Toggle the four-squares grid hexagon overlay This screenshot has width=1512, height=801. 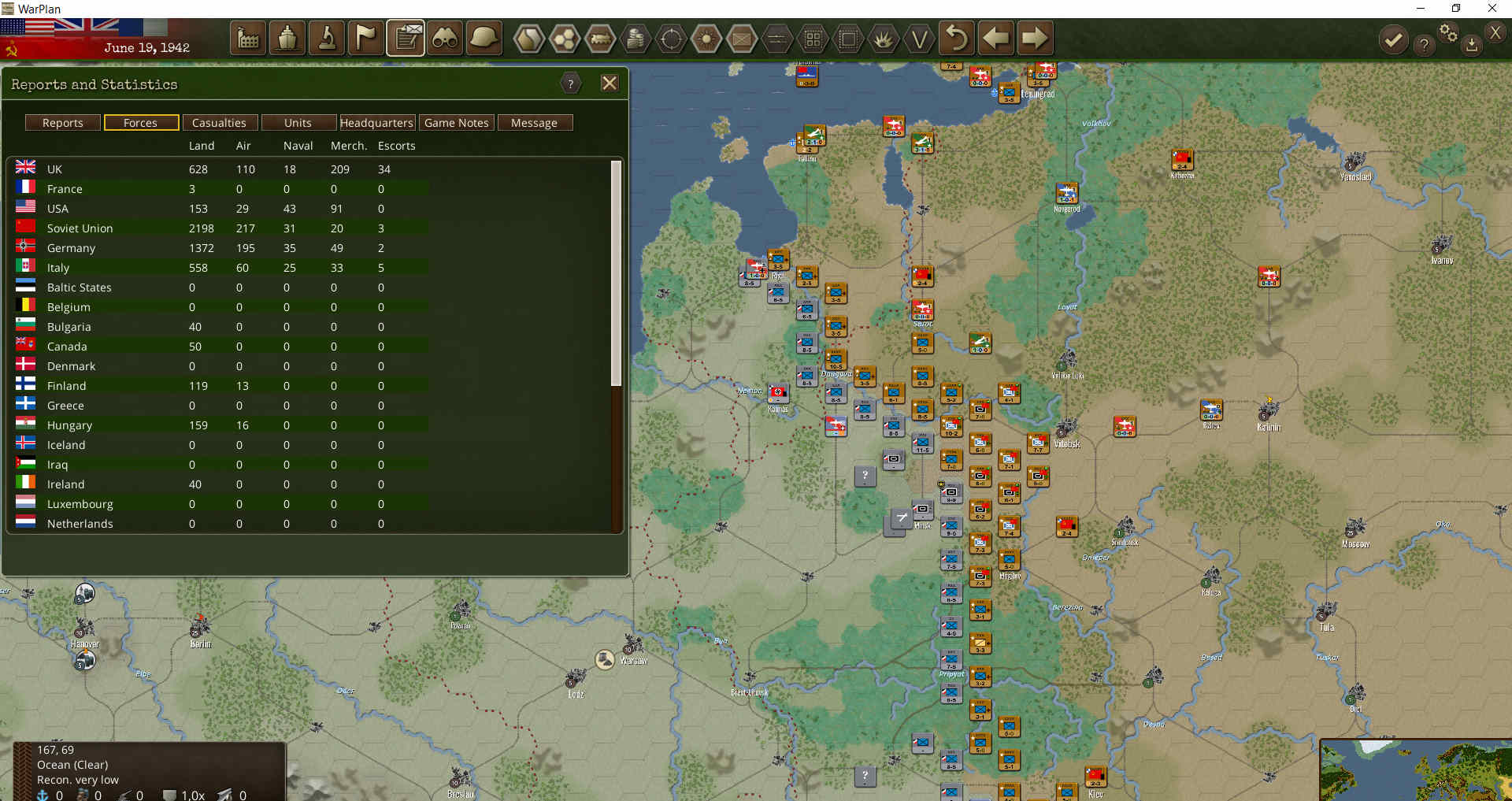click(813, 38)
